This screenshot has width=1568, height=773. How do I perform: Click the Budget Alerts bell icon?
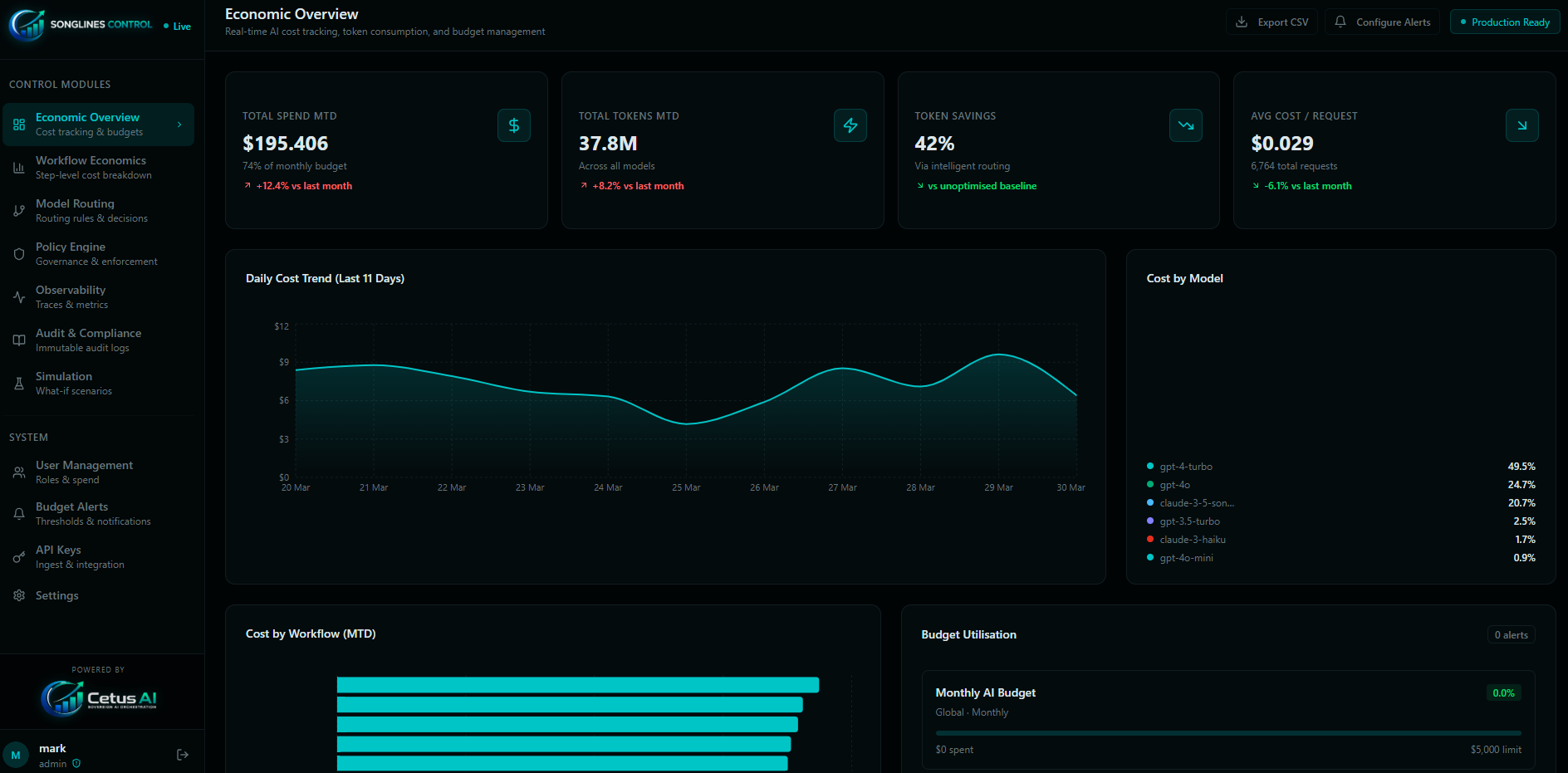click(x=19, y=513)
